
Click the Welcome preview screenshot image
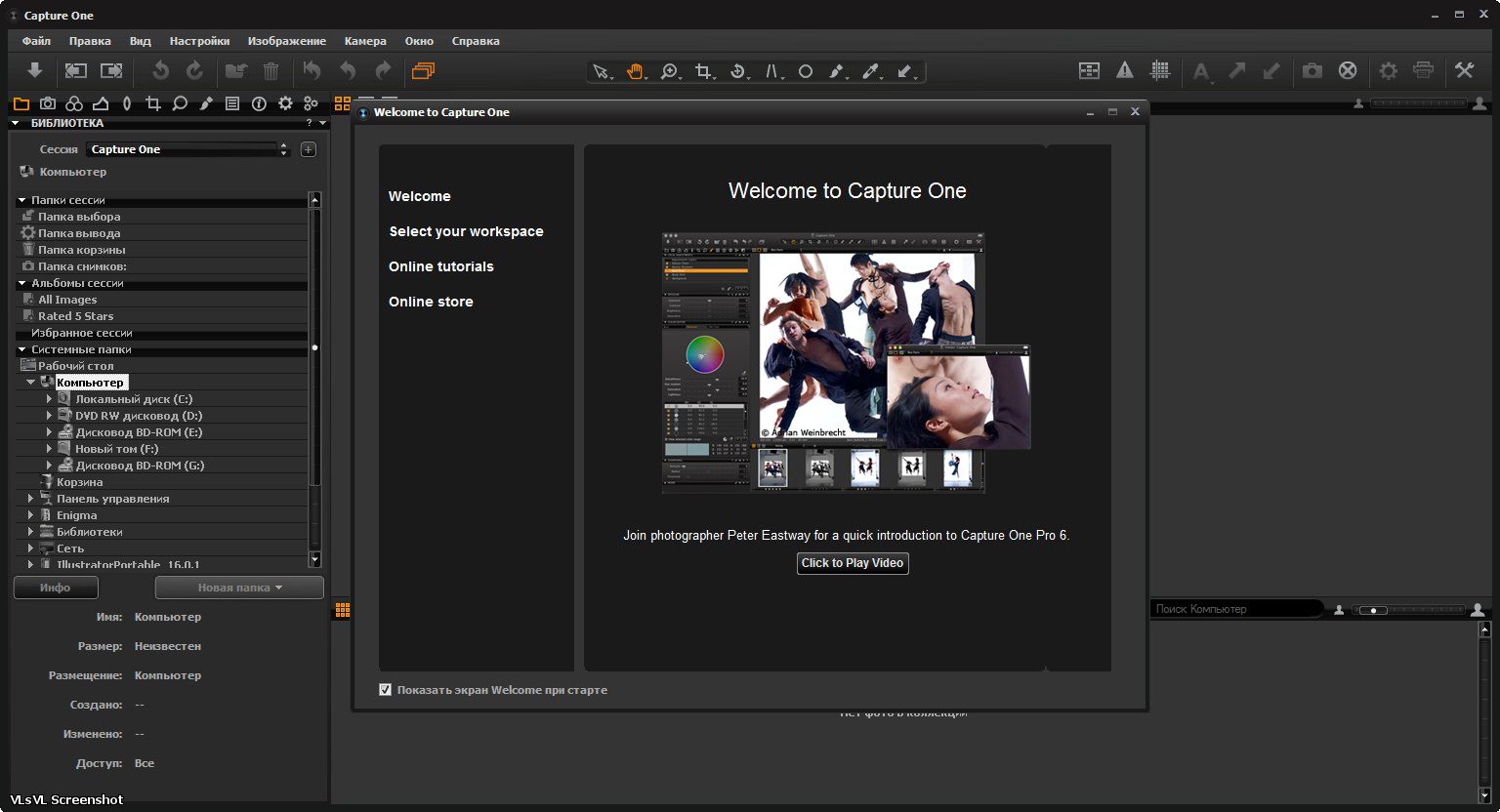coord(846,363)
